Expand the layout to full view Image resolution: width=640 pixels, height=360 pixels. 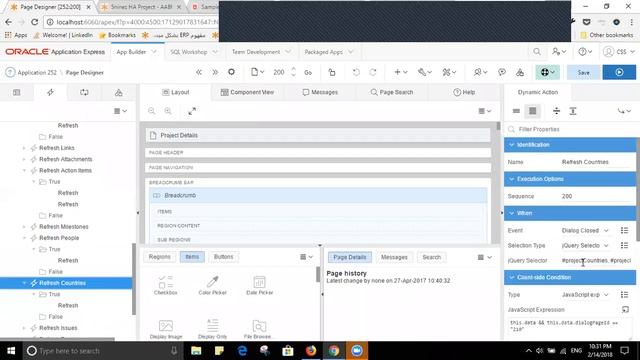[x=192, y=111]
